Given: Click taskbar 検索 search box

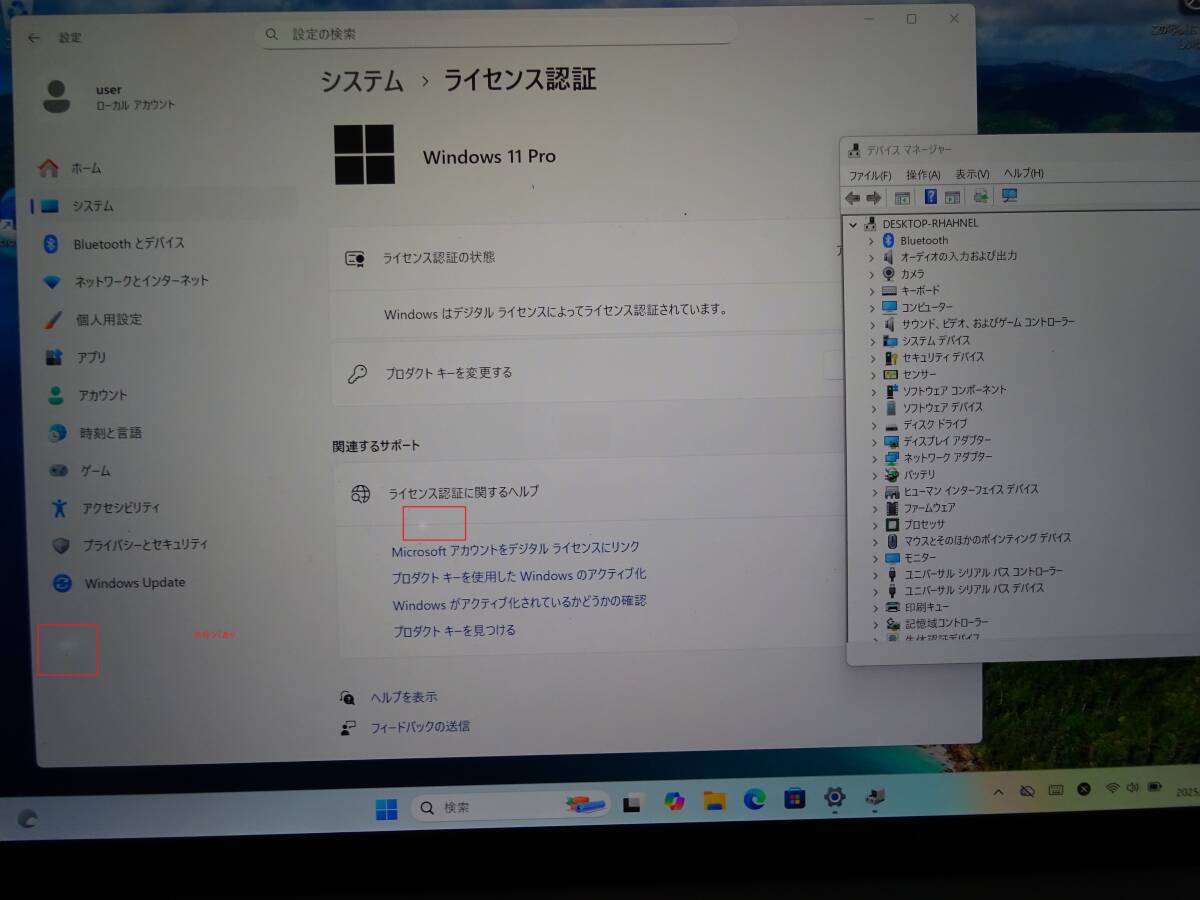Looking at the screenshot, I should pyautogui.click(x=510, y=806).
